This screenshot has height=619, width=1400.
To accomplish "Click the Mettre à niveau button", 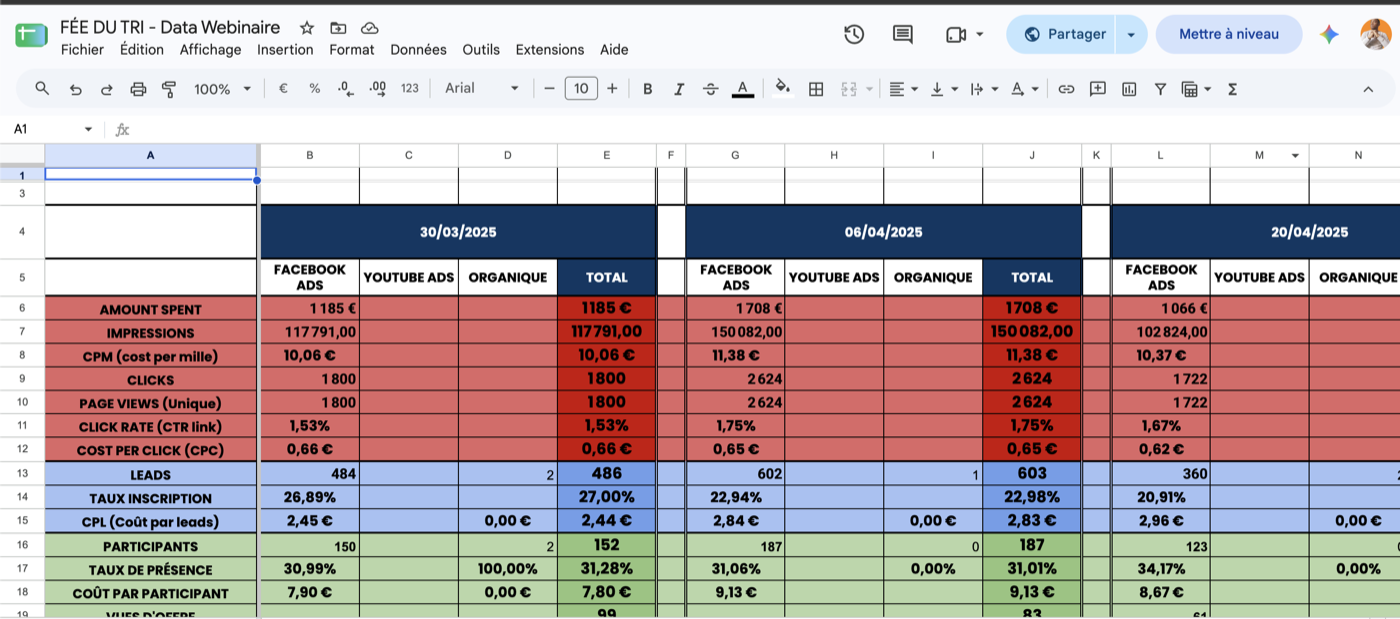I will click(1228, 34).
